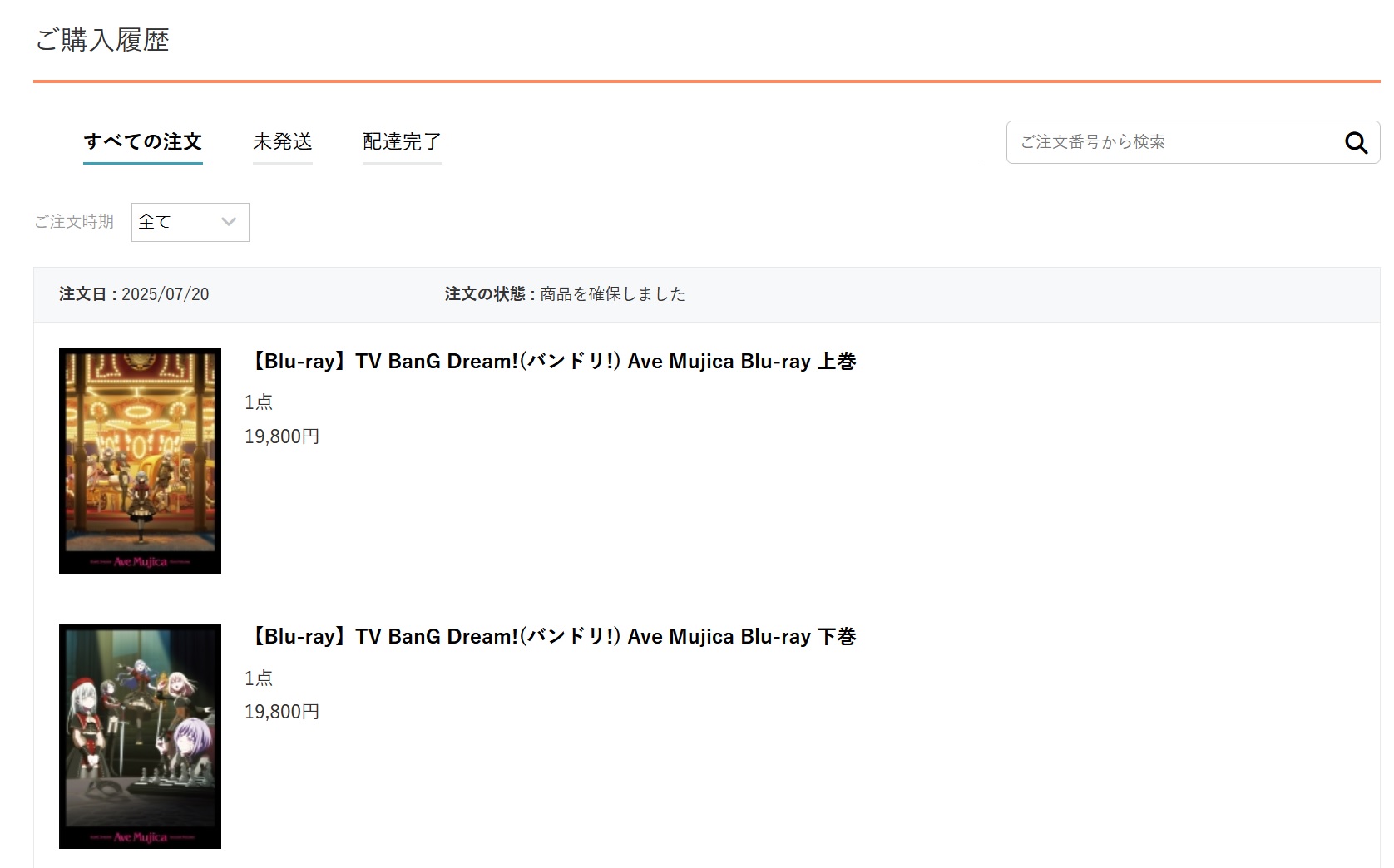Open the 未発送 tab
Screen dimensions: 1394x868
coord(283,142)
